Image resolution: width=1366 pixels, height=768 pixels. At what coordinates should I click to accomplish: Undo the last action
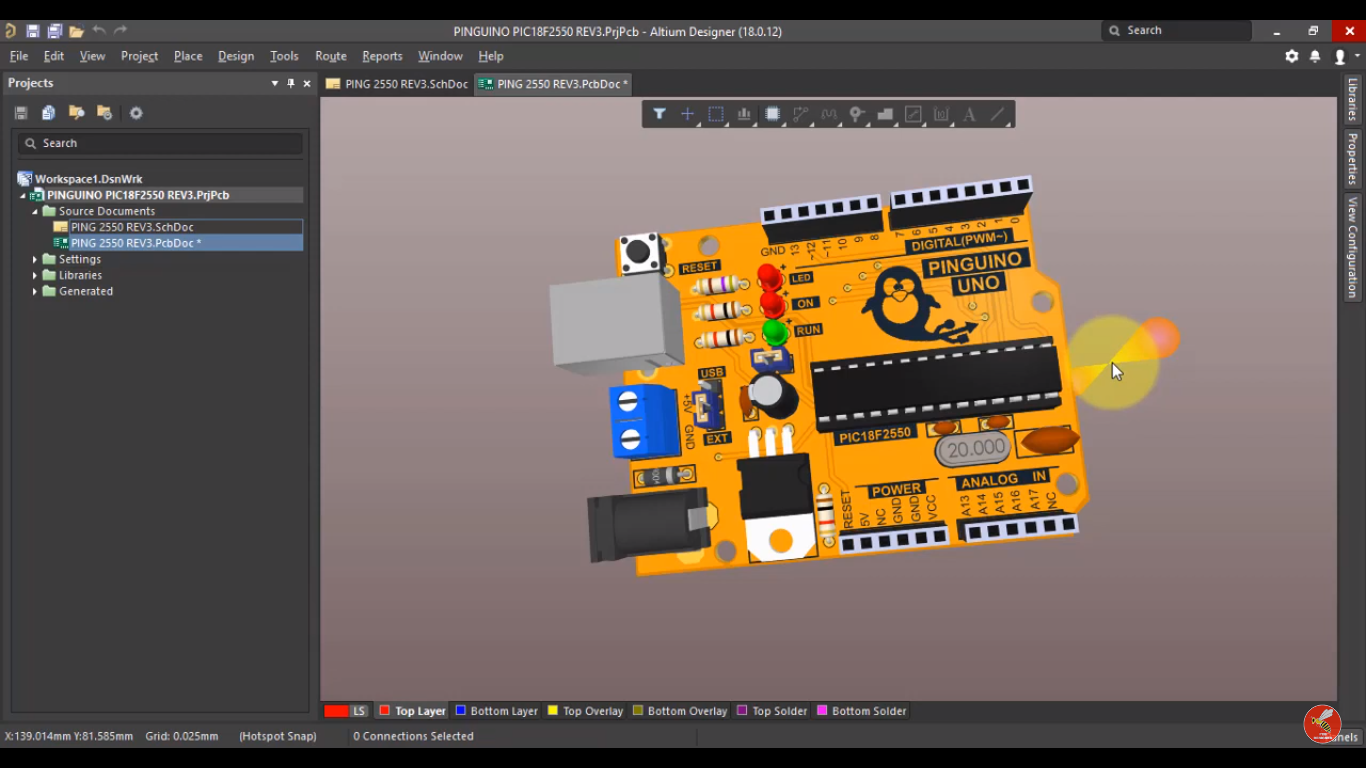[x=98, y=31]
